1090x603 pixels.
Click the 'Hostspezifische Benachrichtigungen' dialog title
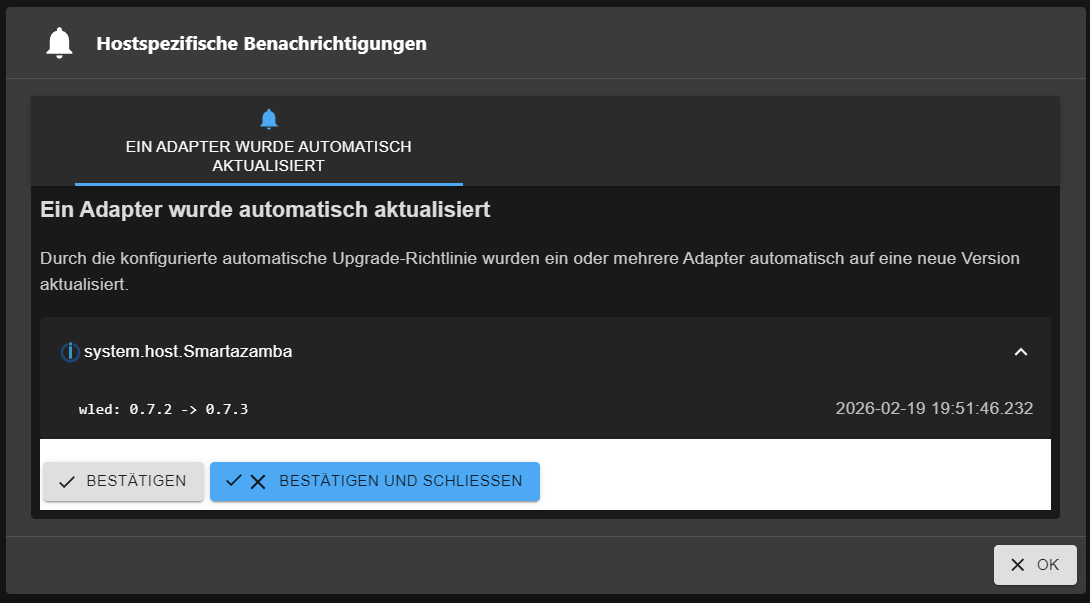point(261,44)
